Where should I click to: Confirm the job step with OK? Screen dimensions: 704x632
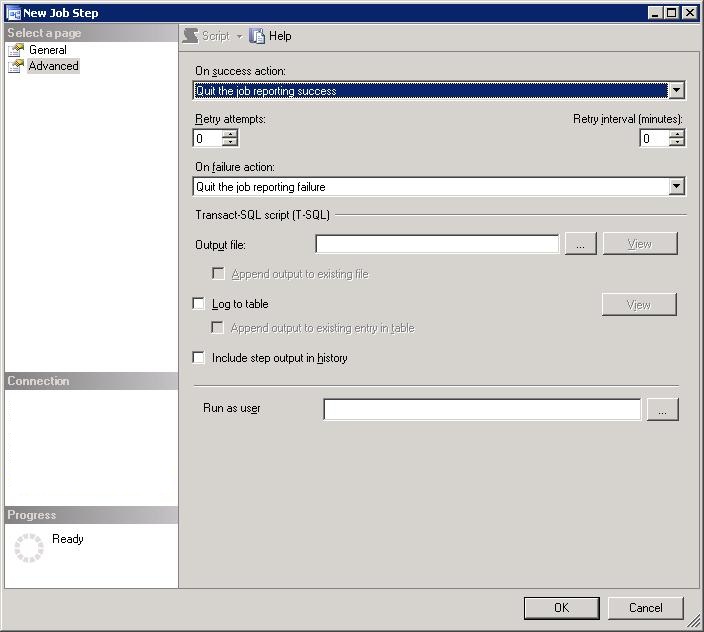tap(561, 608)
